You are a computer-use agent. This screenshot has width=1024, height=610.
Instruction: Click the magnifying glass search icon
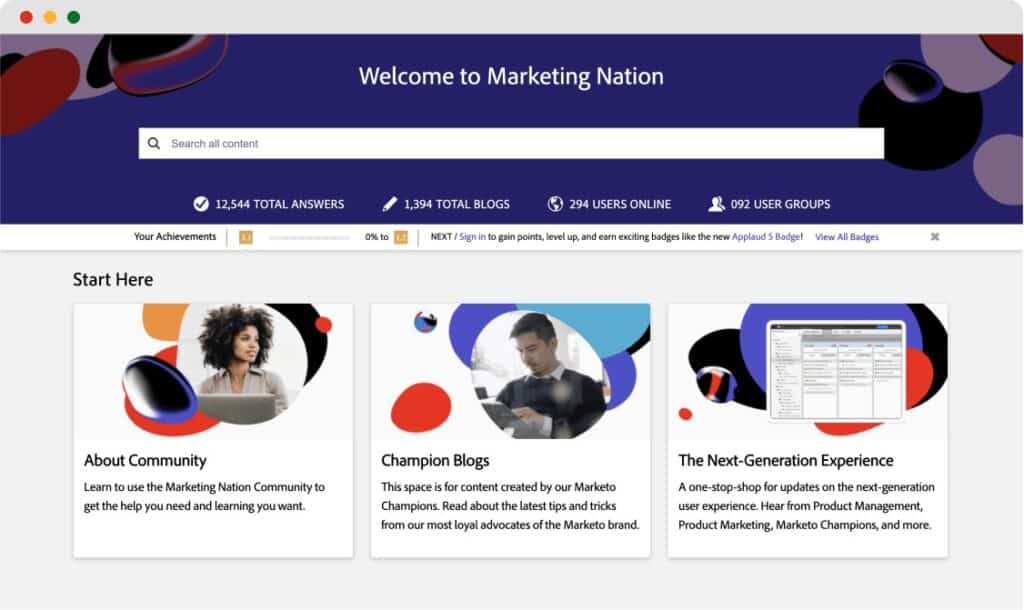pos(154,143)
